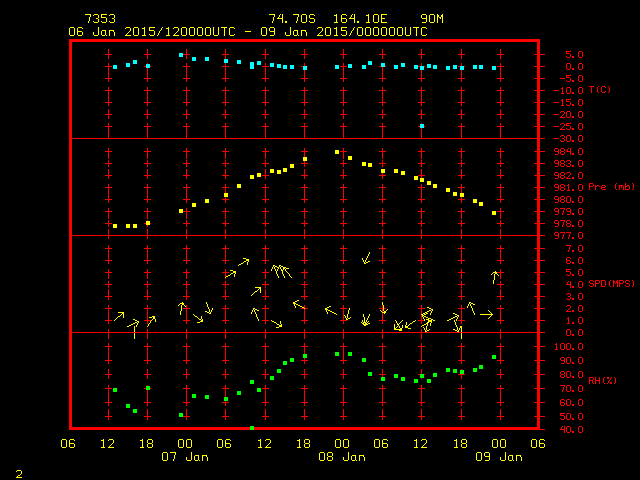Click the "981.0" pressure tick value
640x480 pixels.
(x=568, y=188)
